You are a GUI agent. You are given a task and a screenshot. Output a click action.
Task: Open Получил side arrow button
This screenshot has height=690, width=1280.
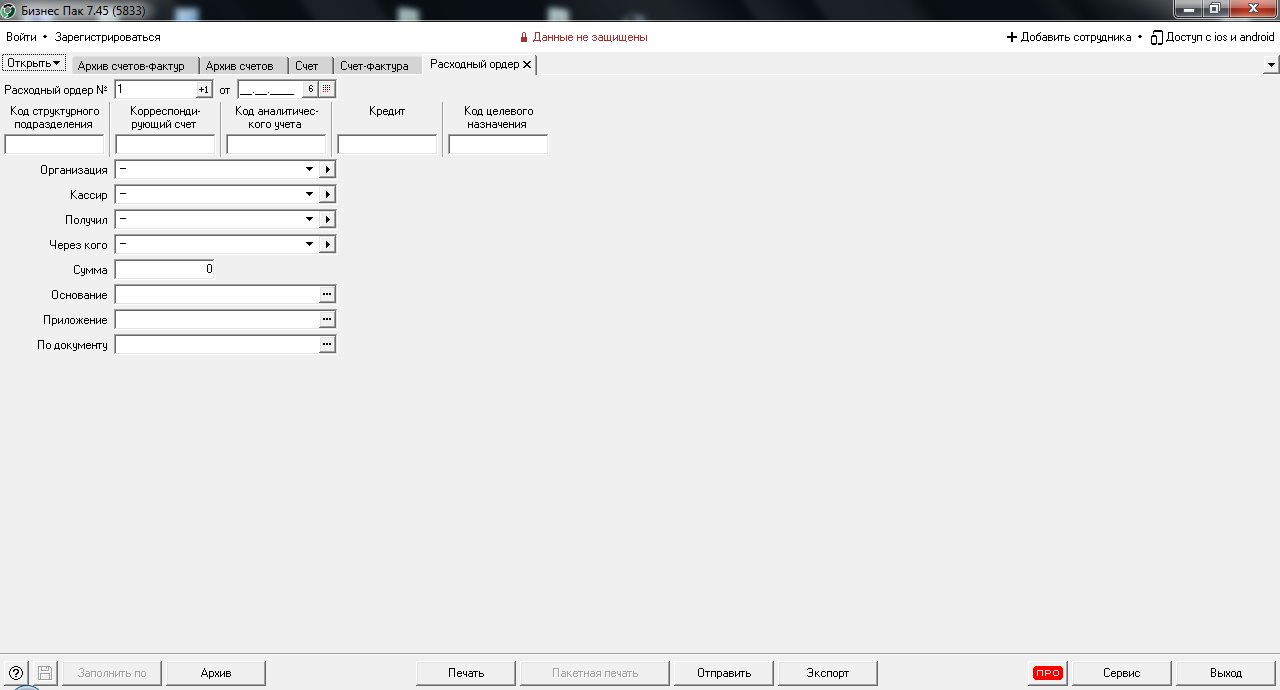tap(327, 219)
